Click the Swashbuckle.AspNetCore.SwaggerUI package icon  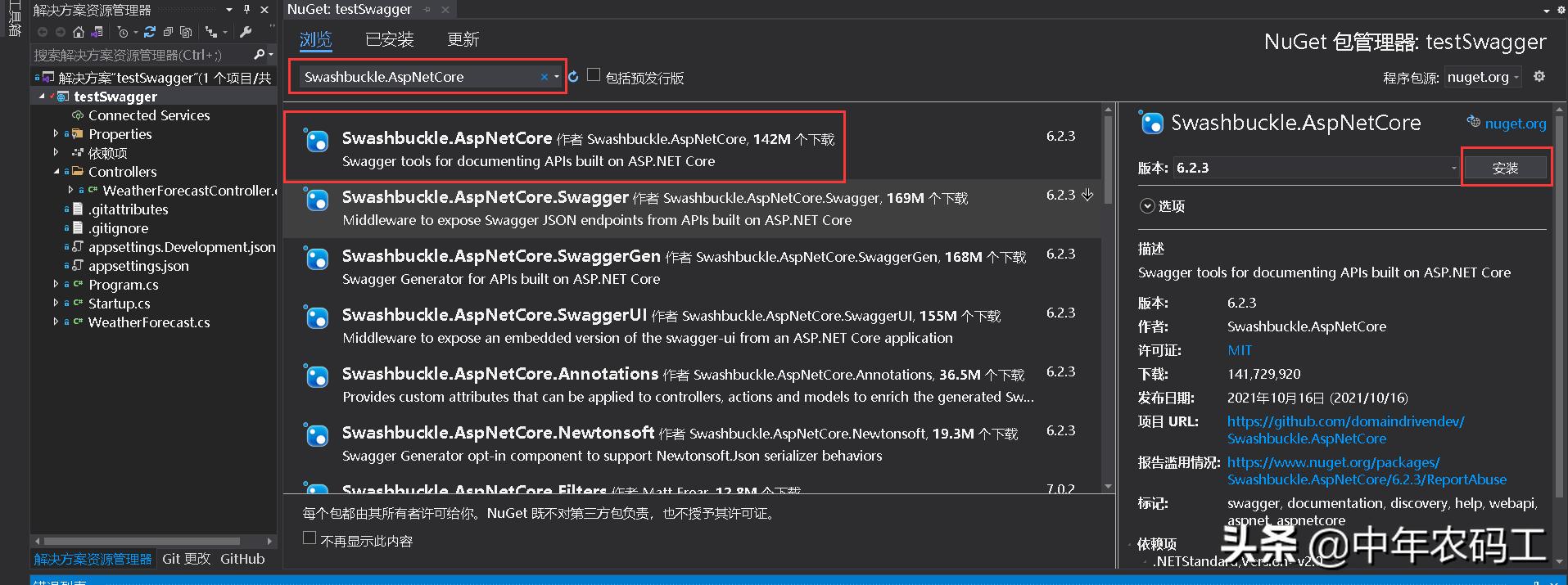click(x=316, y=317)
